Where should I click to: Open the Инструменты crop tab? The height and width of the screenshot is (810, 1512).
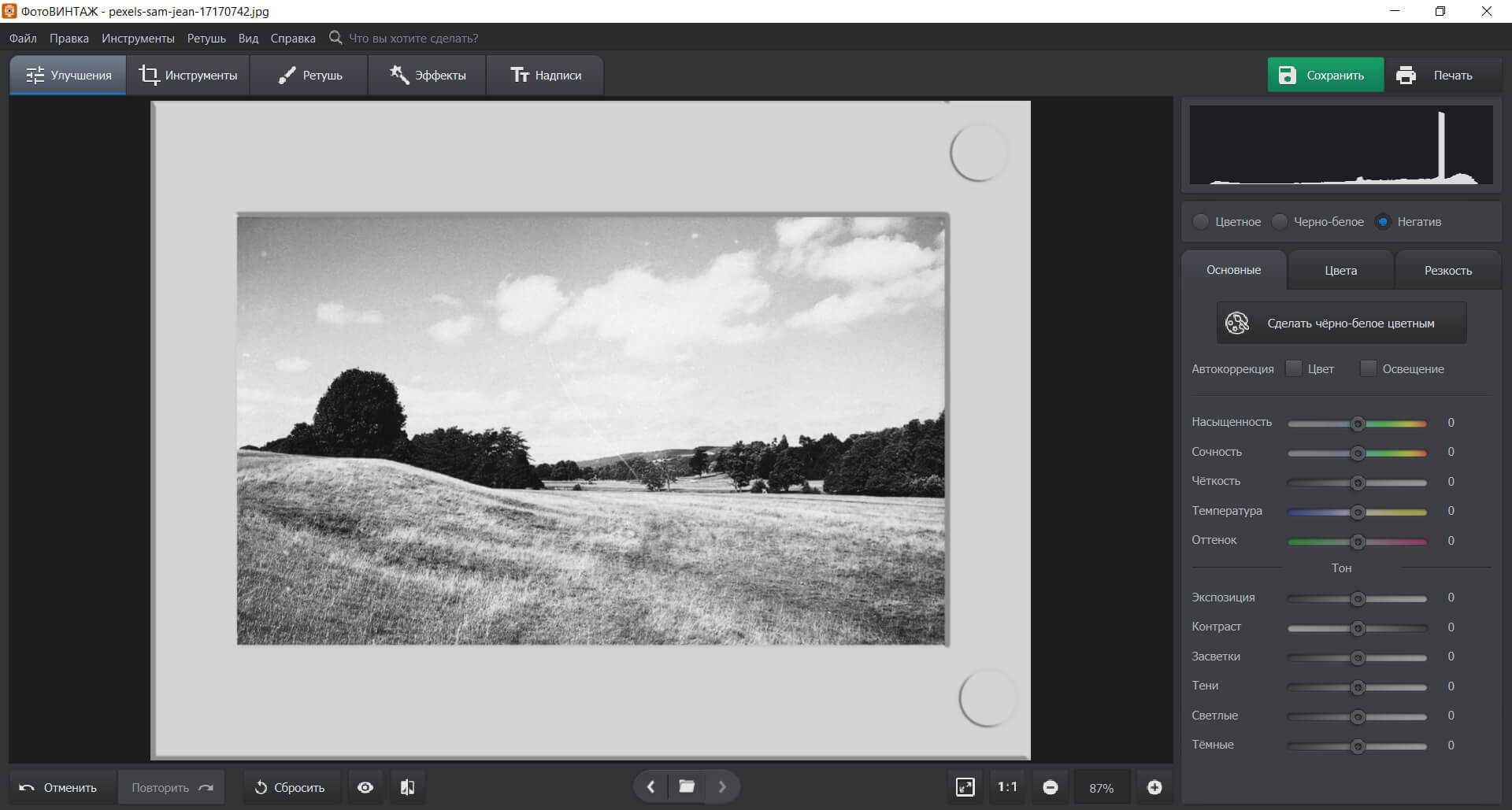click(x=188, y=76)
